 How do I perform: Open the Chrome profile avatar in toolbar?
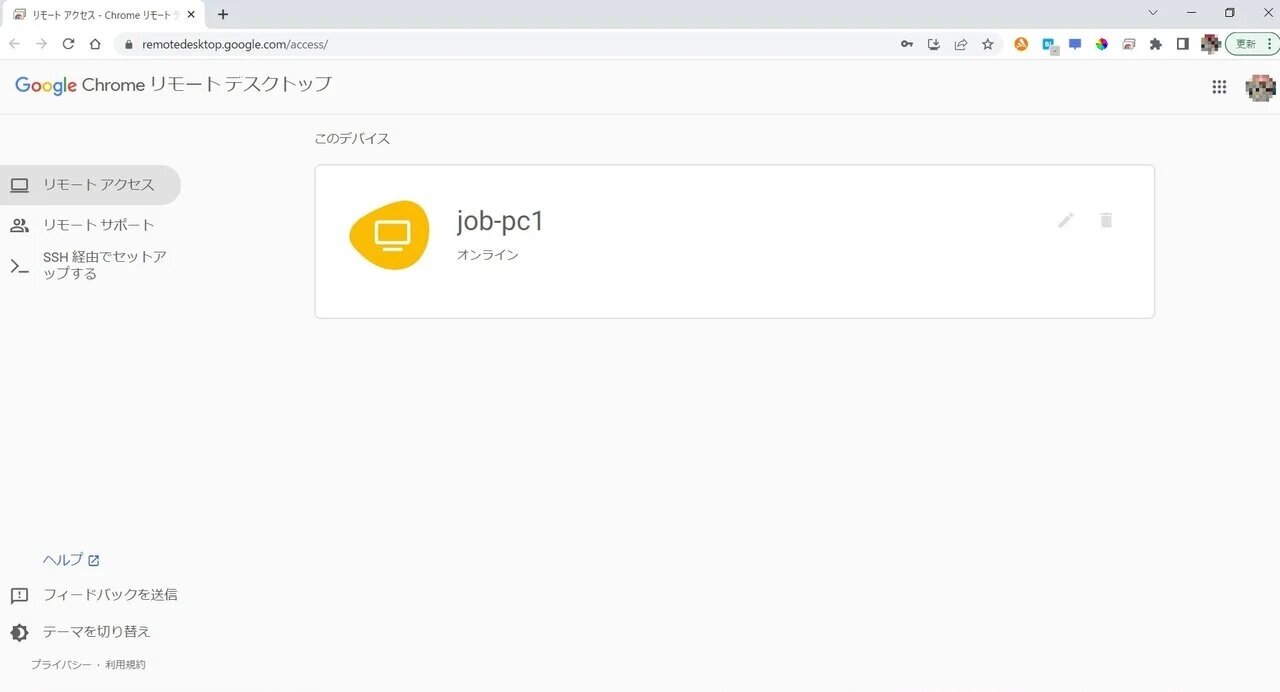tap(1211, 44)
